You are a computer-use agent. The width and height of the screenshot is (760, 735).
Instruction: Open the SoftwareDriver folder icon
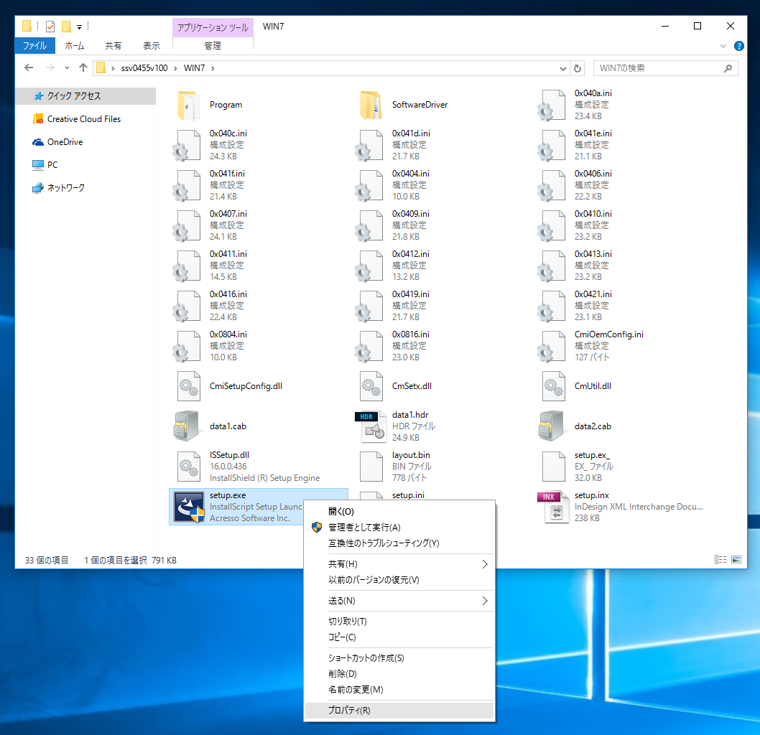tap(371, 105)
